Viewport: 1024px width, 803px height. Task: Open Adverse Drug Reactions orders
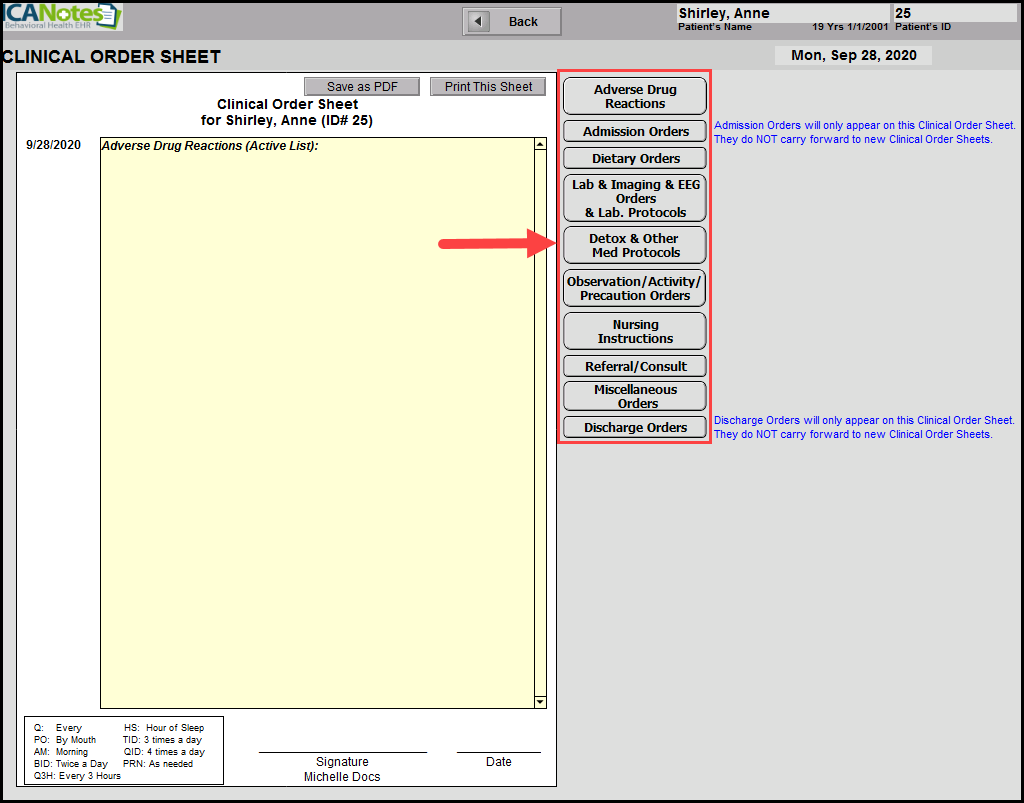pos(635,96)
